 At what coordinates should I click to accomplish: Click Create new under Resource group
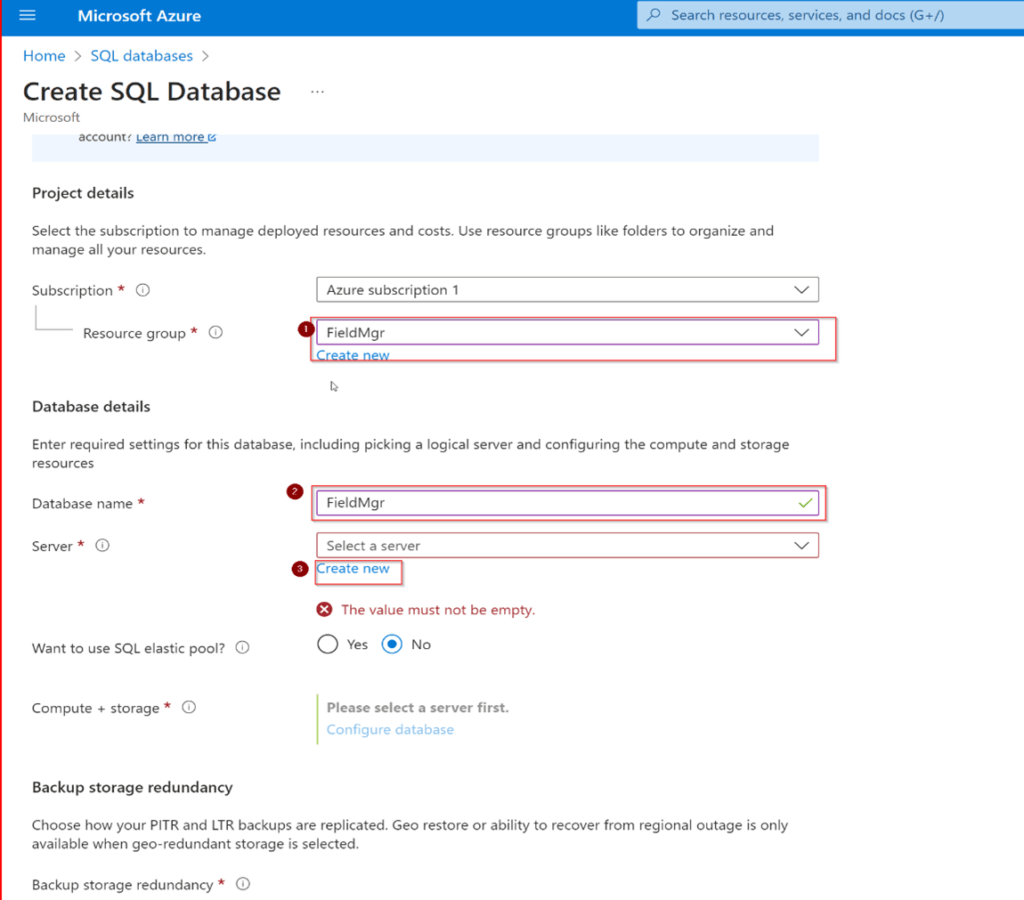(353, 355)
